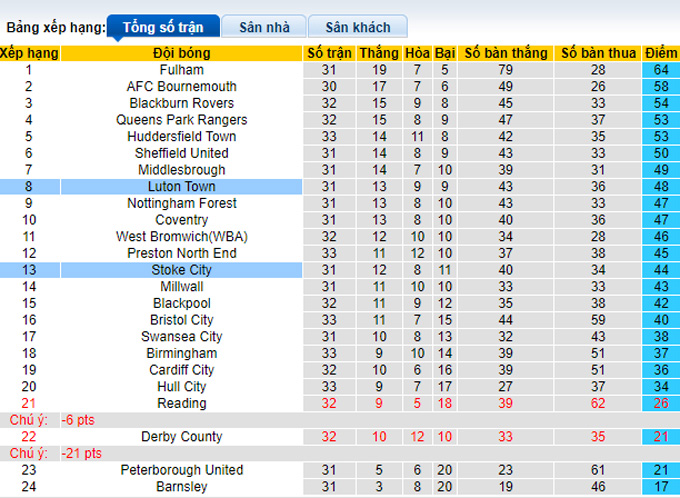This screenshot has width=680, height=498.
Task: Click Blackburn Rovers in the table
Action: click(181, 103)
